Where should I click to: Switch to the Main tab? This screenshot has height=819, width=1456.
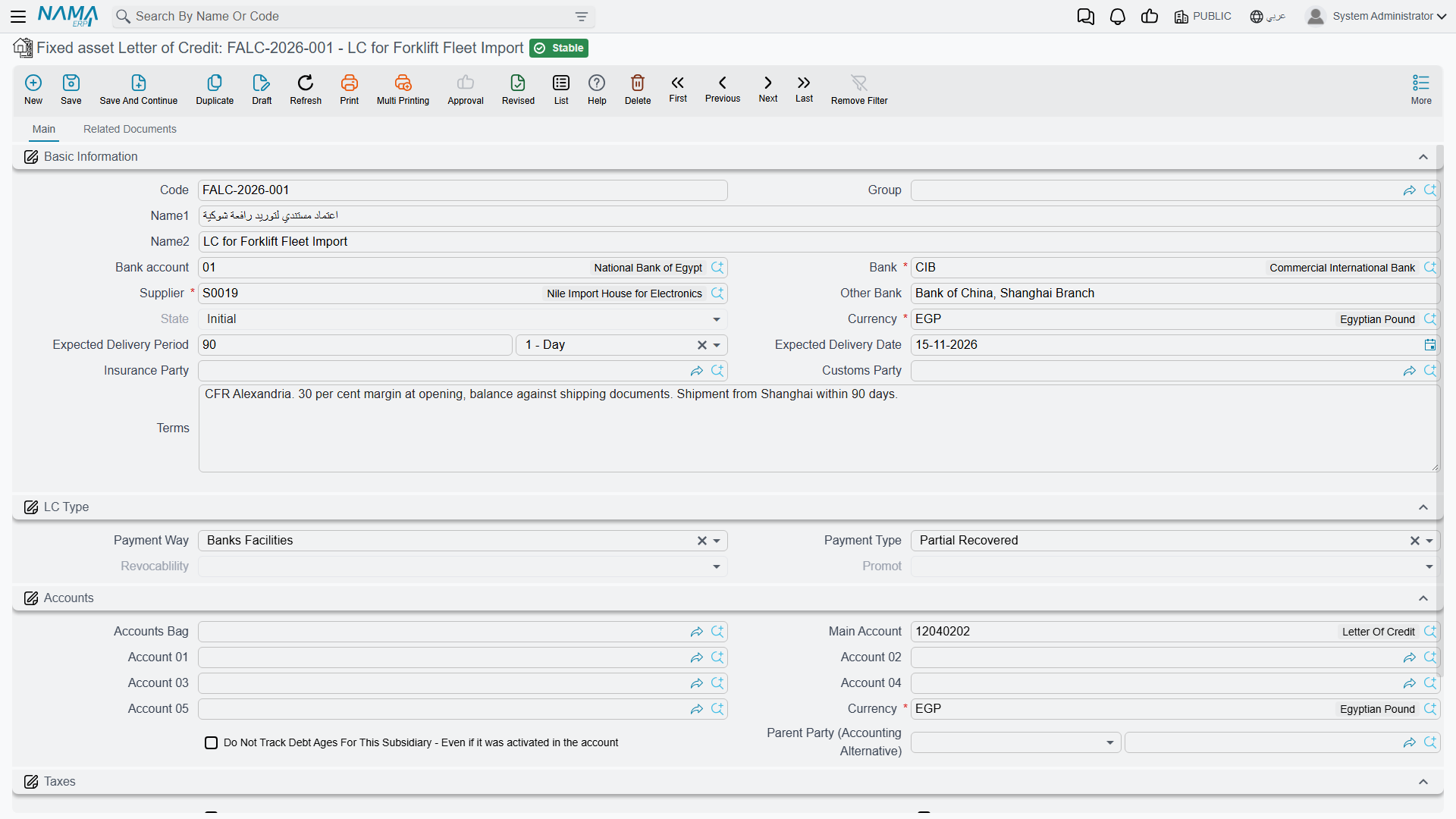click(44, 129)
